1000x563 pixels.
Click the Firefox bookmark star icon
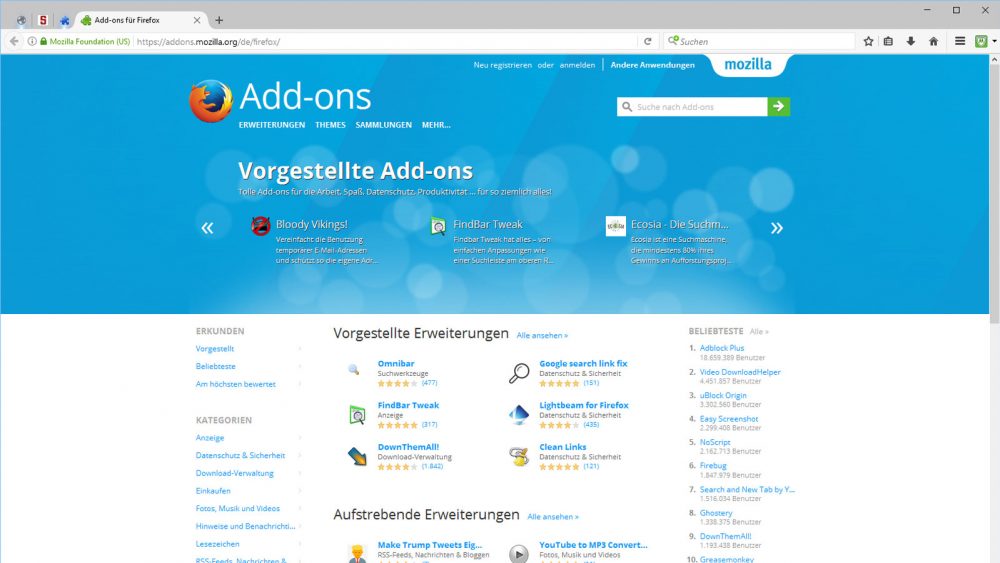pyautogui.click(x=868, y=41)
